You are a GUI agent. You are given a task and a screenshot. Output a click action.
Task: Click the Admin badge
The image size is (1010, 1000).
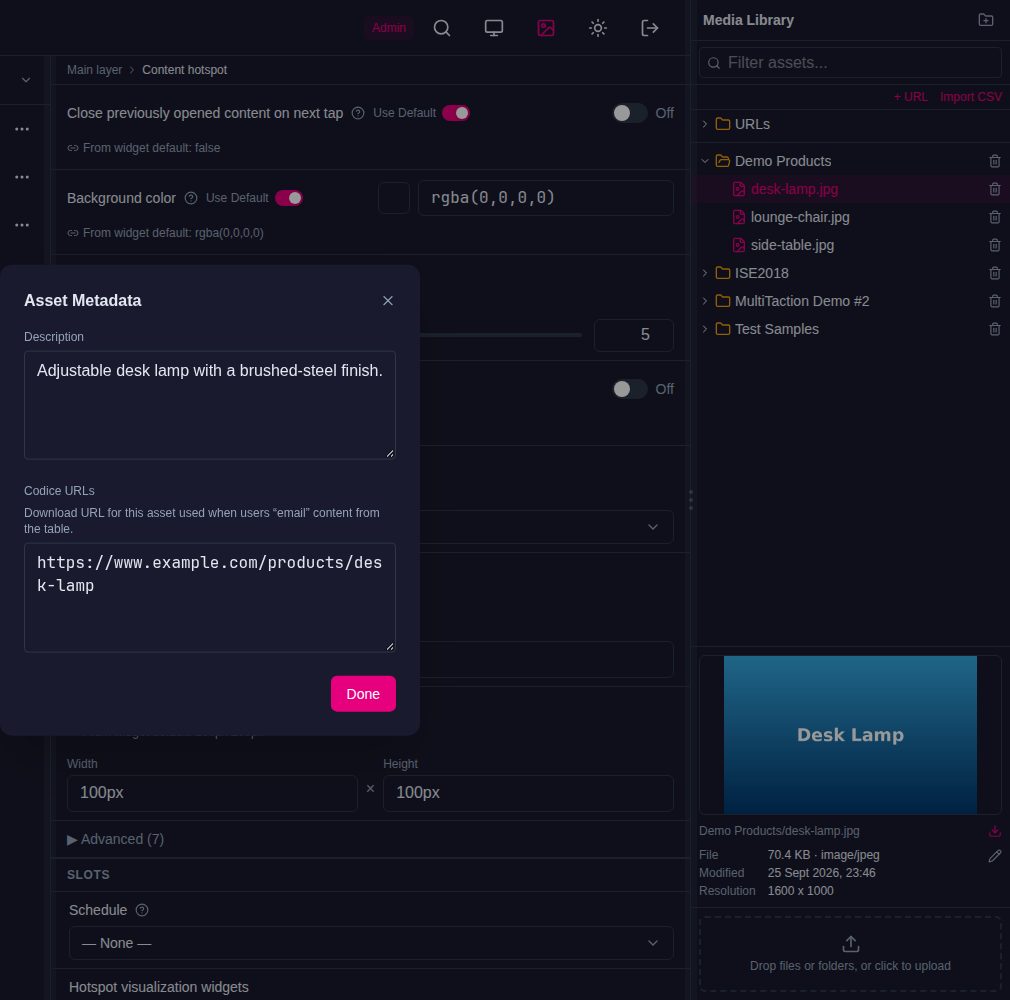[389, 28]
